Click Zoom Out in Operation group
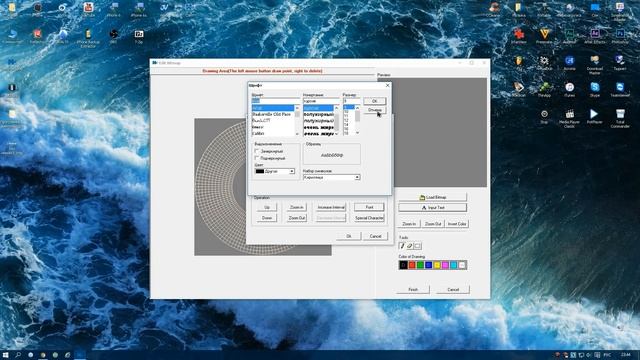This screenshot has width=640, height=360. click(296, 218)
